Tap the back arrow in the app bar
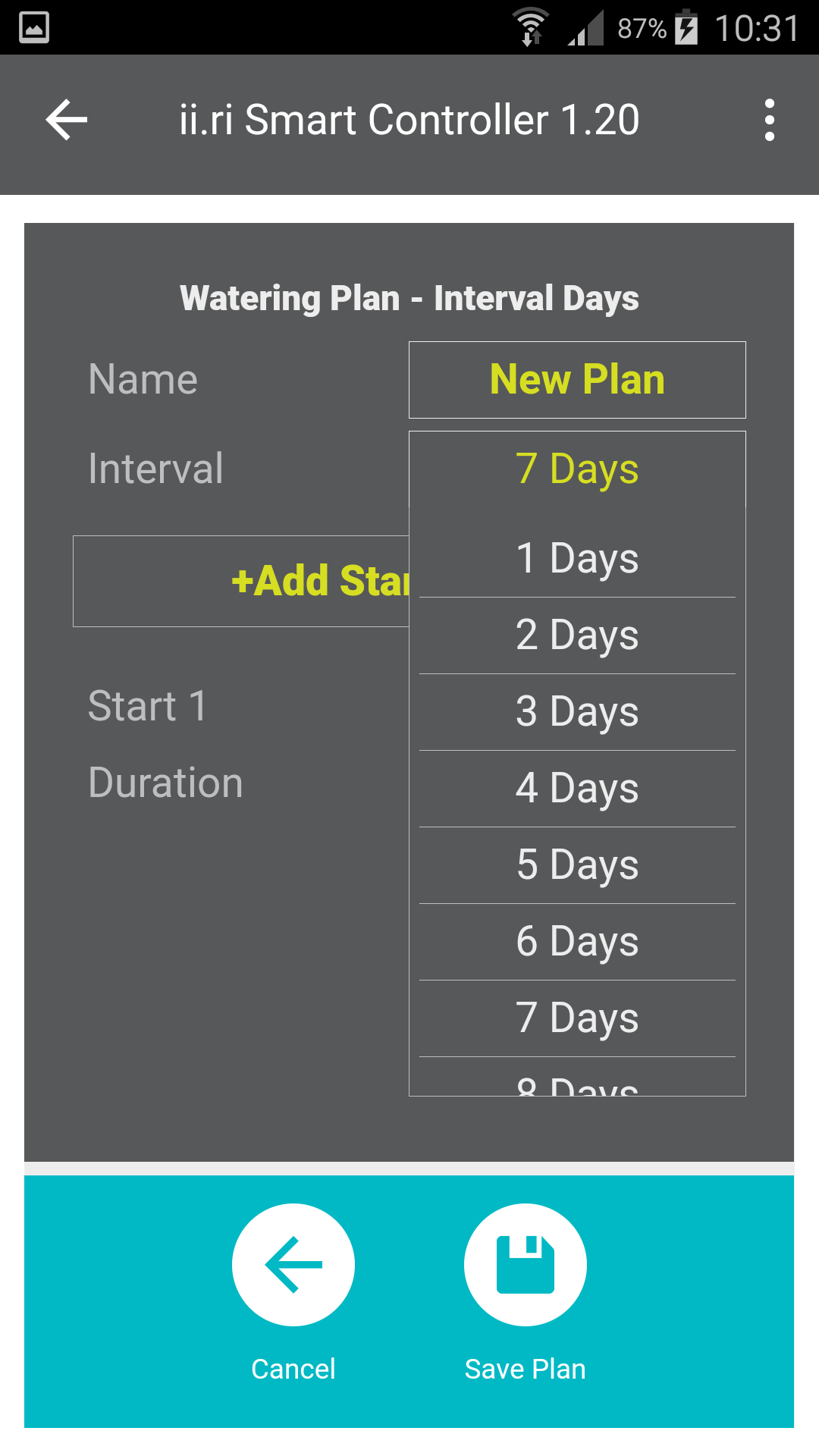Image resolution: width=819 pixels, height=1456 pixels. tap(67, 120)
